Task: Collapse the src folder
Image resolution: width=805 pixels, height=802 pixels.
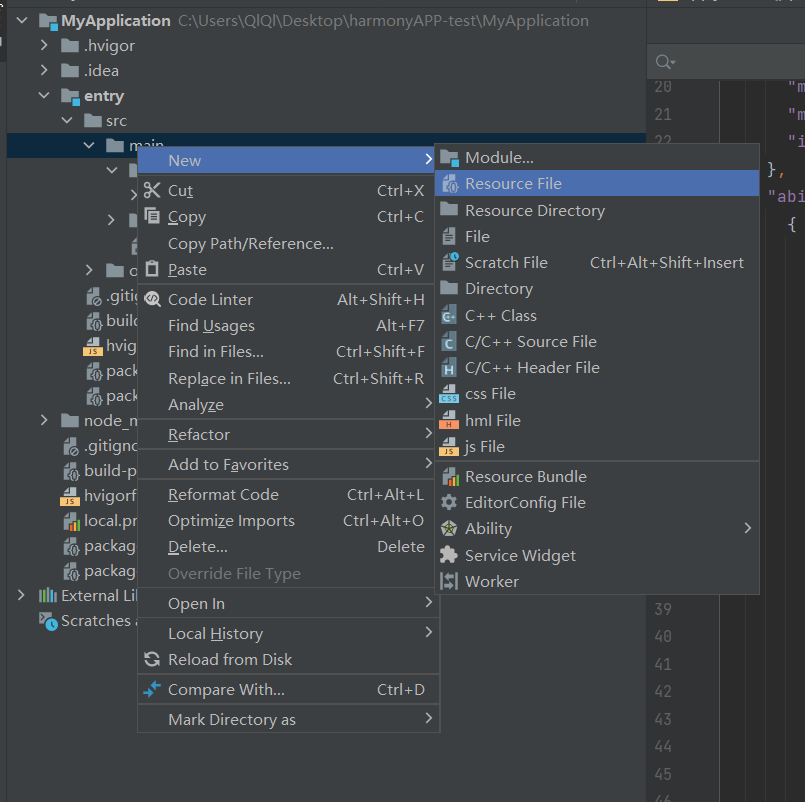Action: point(67,120)
